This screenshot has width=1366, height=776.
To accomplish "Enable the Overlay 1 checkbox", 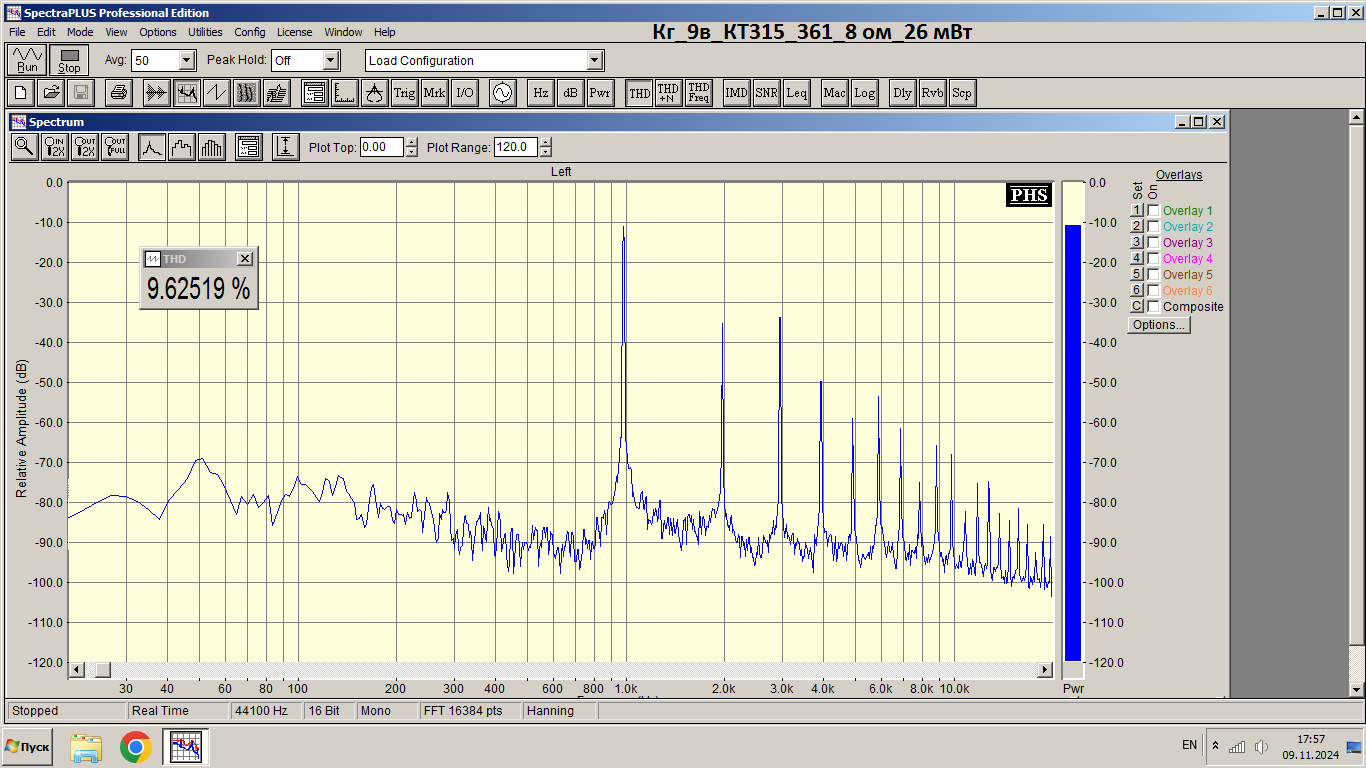I will click(x=1153, y=211).
